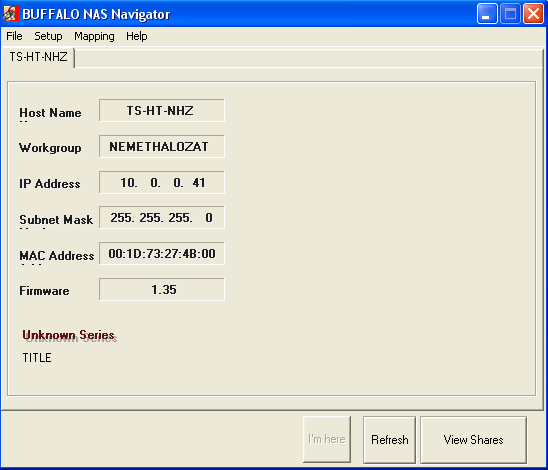
Task: Click the Firmware value 1.35
Action: pos(161,289)
